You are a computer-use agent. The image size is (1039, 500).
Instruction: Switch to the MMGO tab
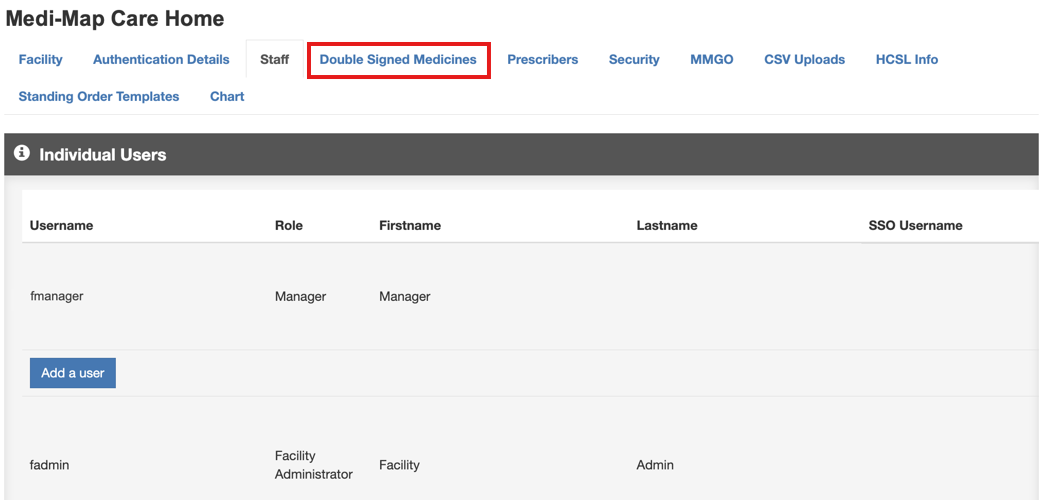(x=711, y=60)
